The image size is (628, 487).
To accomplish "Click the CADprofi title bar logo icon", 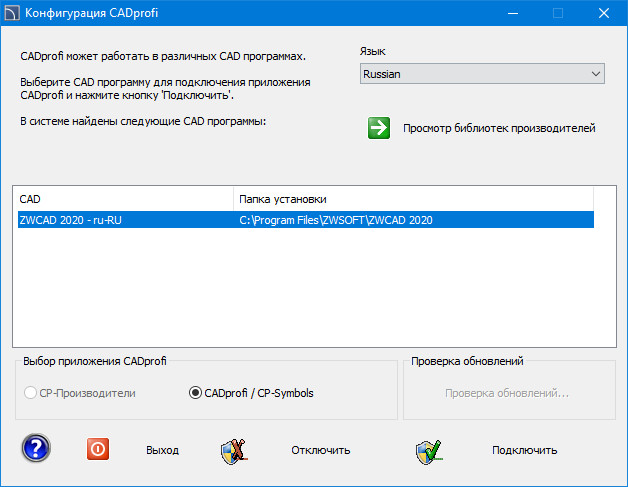I will click(x=14, y=14).
